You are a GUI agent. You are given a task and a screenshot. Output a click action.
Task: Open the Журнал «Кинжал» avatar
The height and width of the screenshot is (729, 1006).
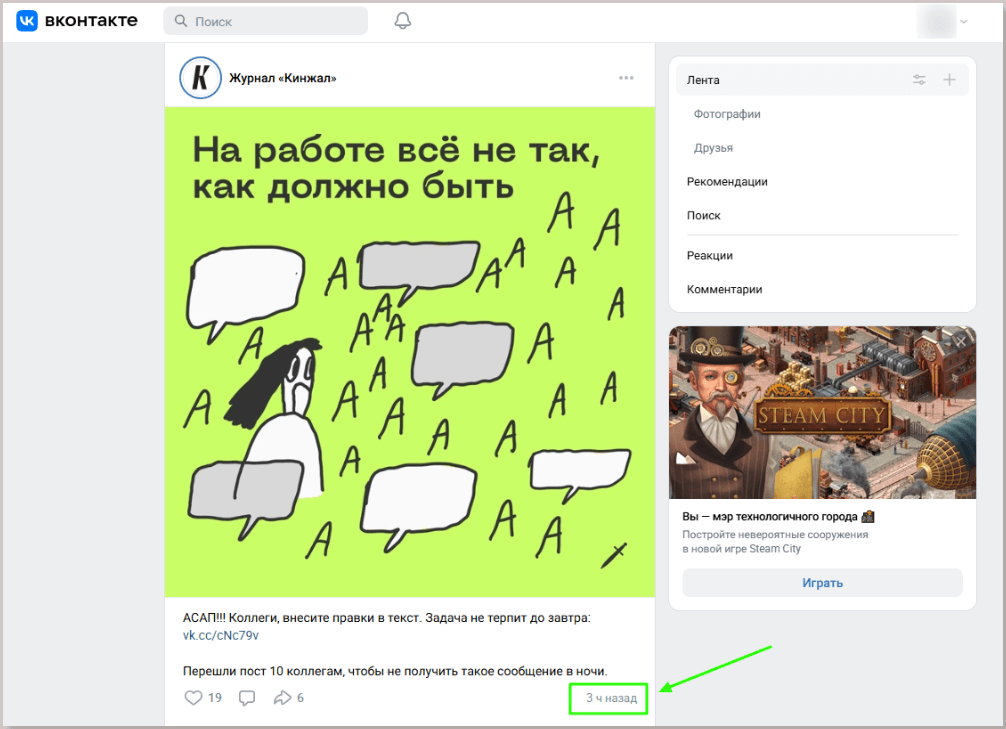200,78
